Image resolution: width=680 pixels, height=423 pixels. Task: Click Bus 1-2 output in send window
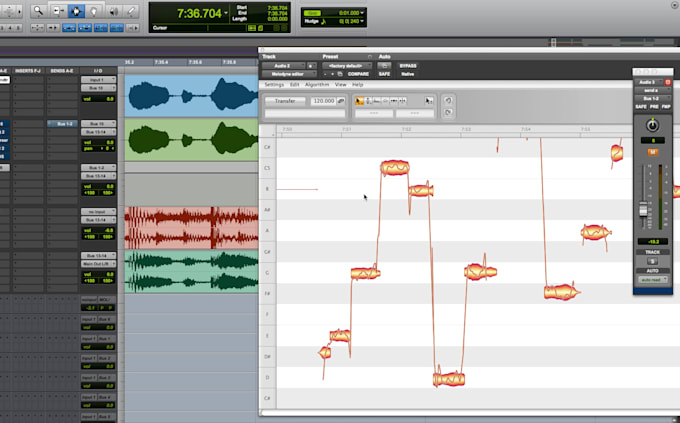tap(652, 98)
